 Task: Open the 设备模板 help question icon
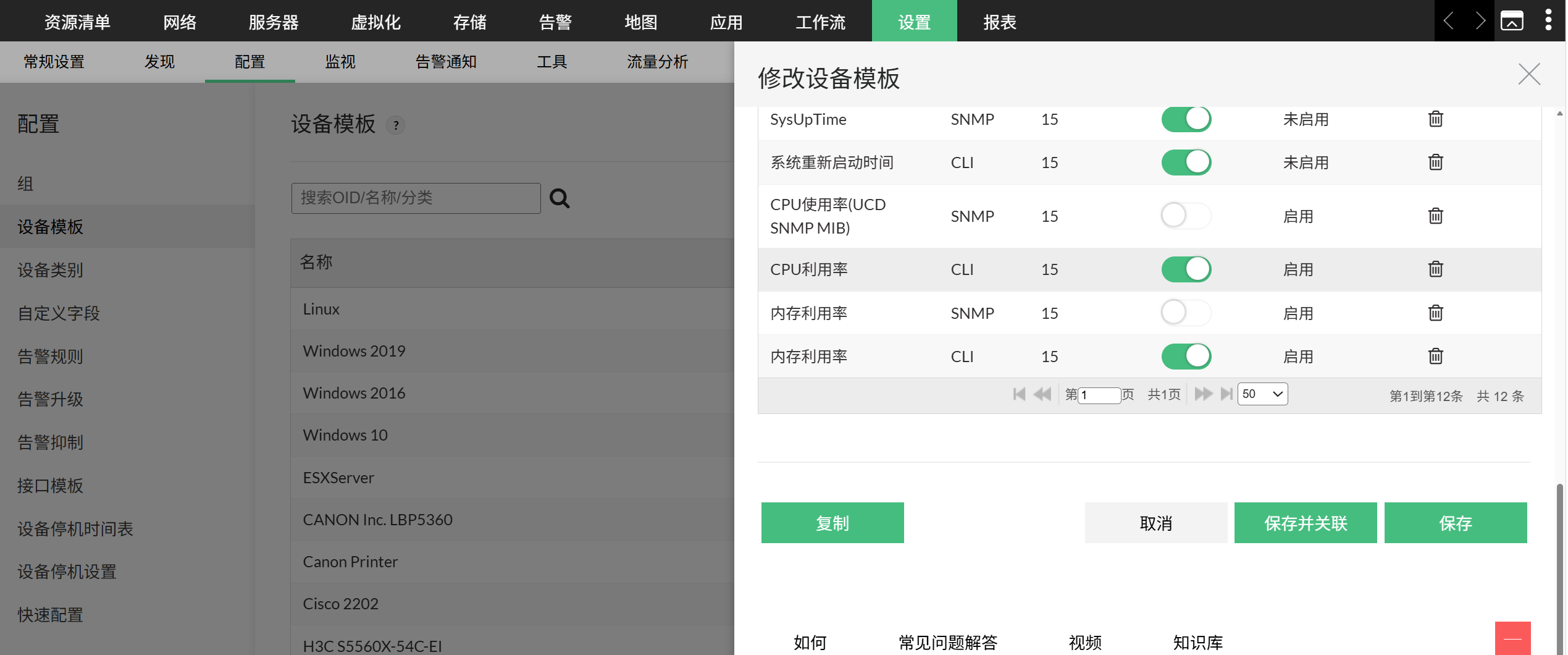pyautogui.click(x=396, y=125)
